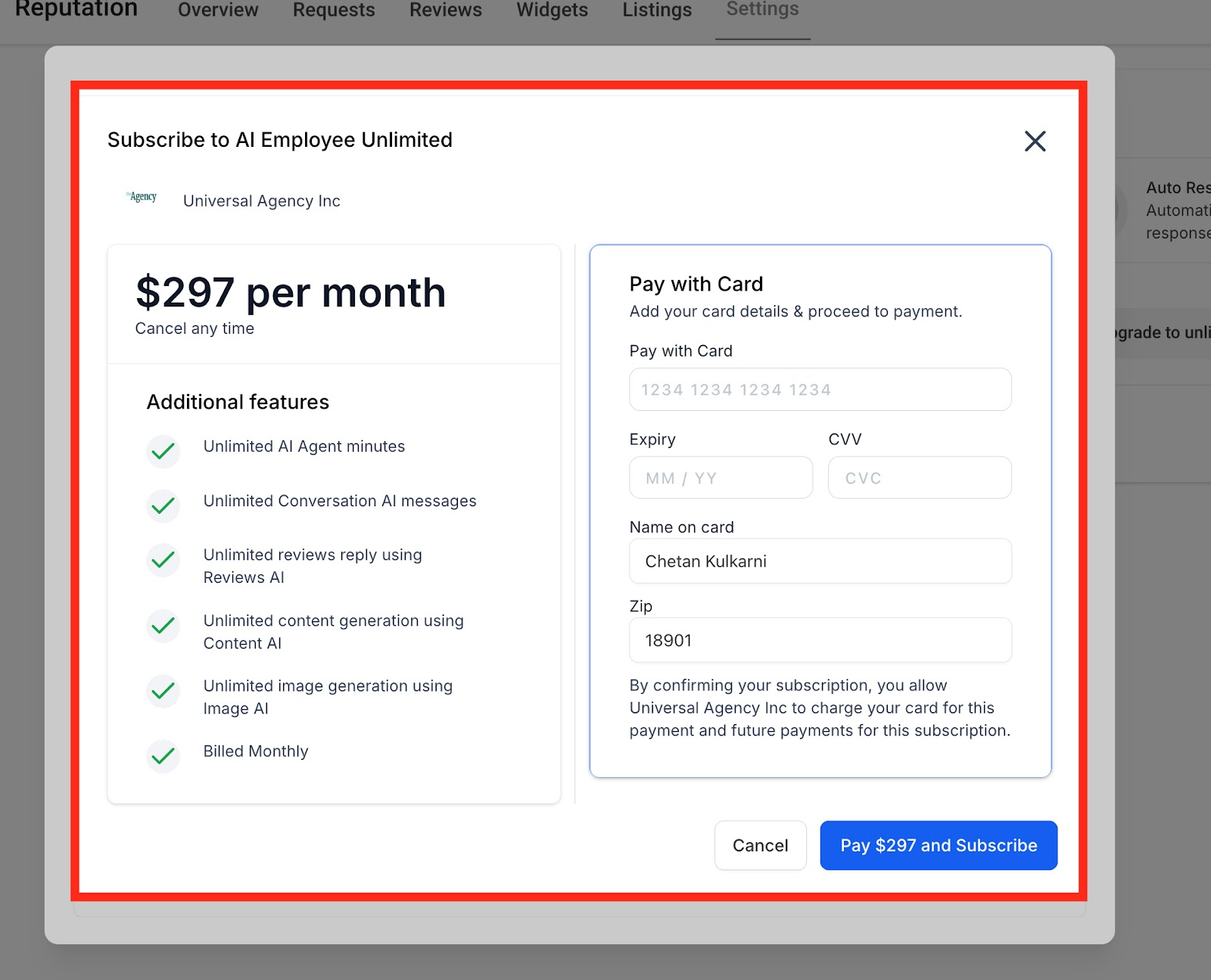
Task: Click the "Pay with Card" heading
Action: pos(696,284)
